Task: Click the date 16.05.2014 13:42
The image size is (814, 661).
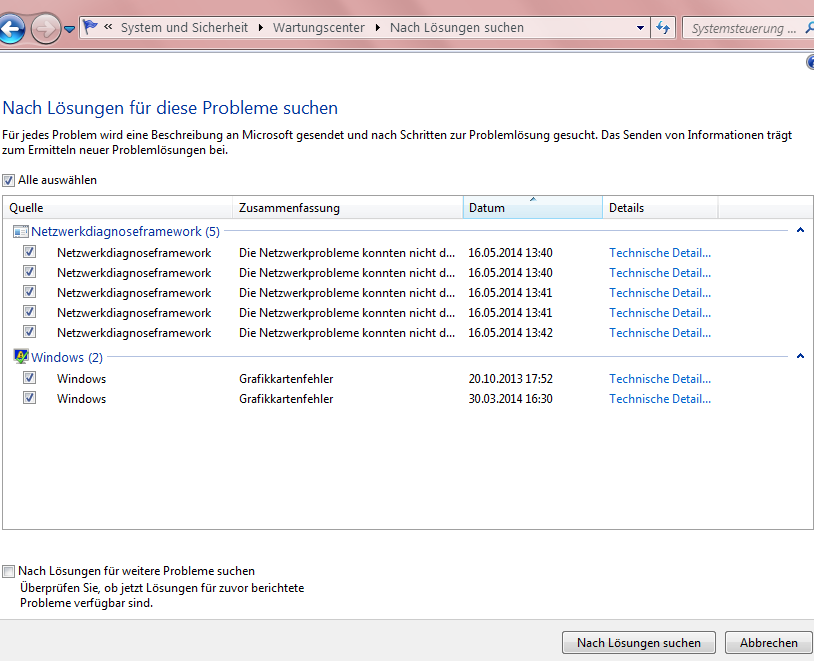Action: 510,333
